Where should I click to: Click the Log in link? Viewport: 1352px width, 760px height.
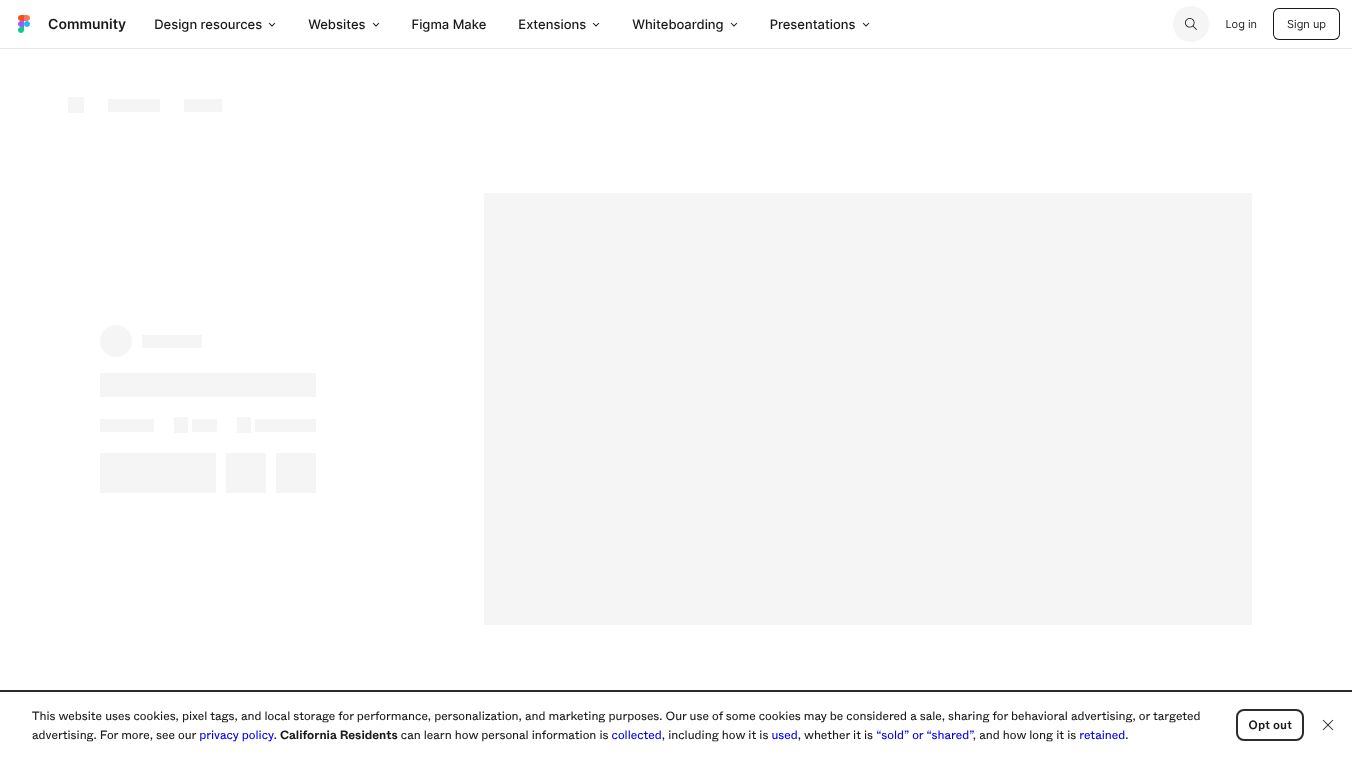[1241, 24]
